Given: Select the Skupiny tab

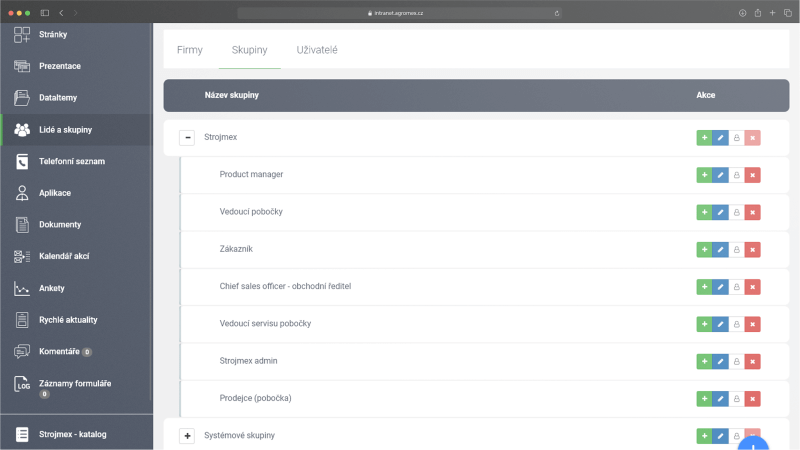Looking at the screenshot, I should coord(249,49).
